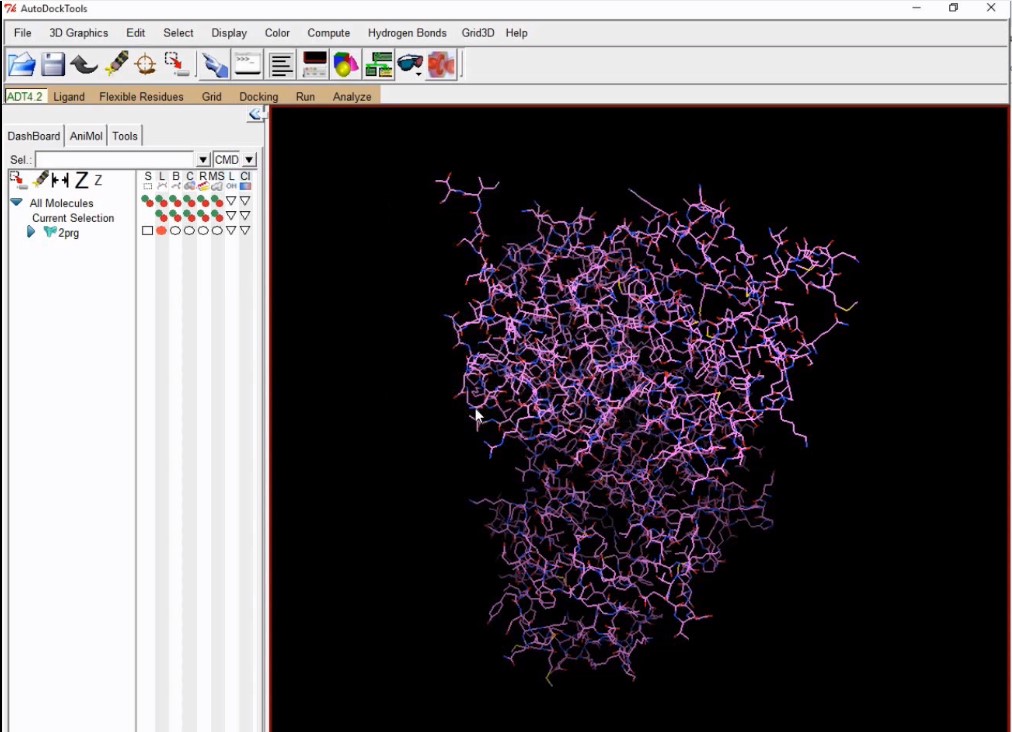Click the Flexible Residues button
1012x732 pixels.
pos(141,97)
